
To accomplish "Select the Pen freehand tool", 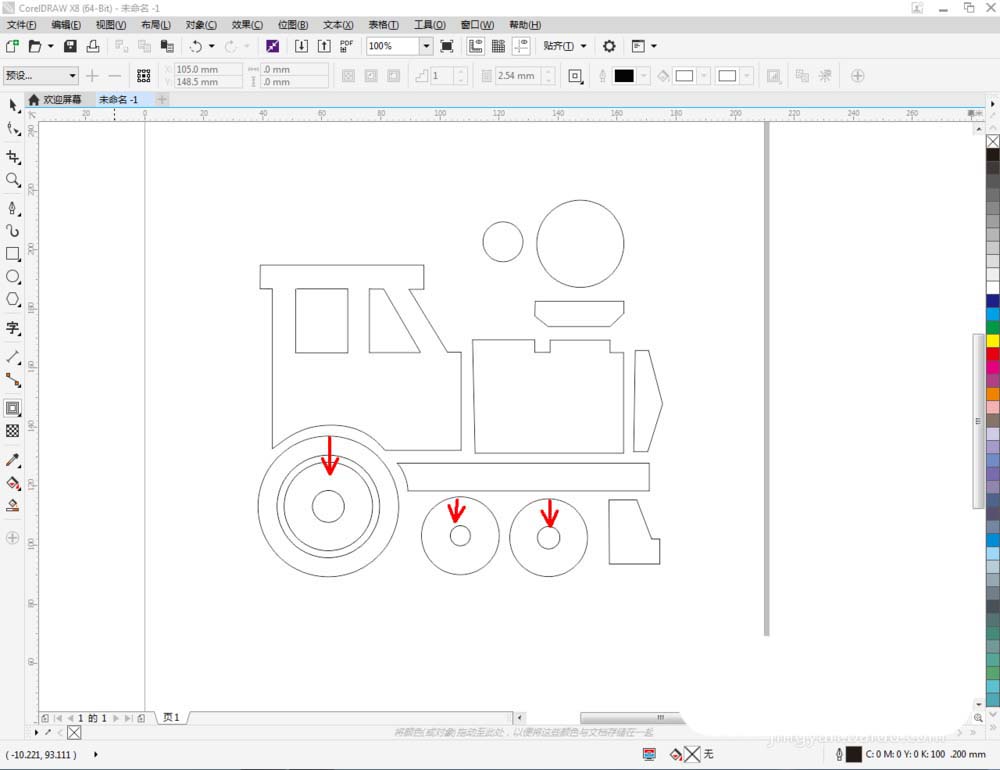I will 13,208.
